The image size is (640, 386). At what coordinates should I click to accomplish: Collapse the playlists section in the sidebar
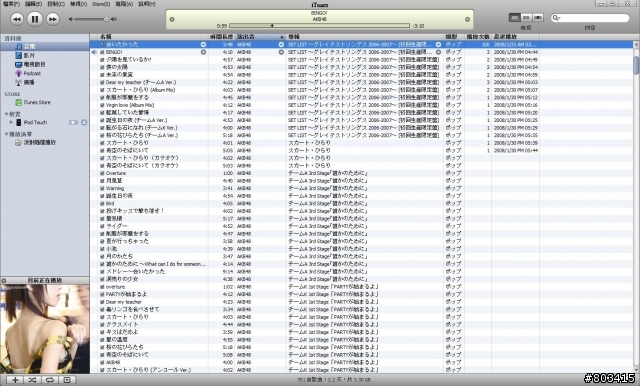(6, 134)
